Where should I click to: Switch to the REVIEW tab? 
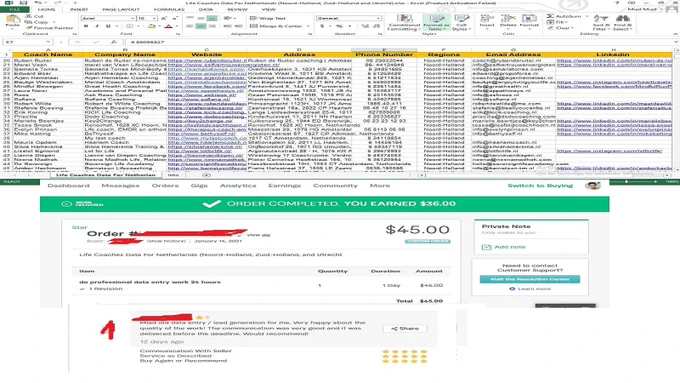237,9
